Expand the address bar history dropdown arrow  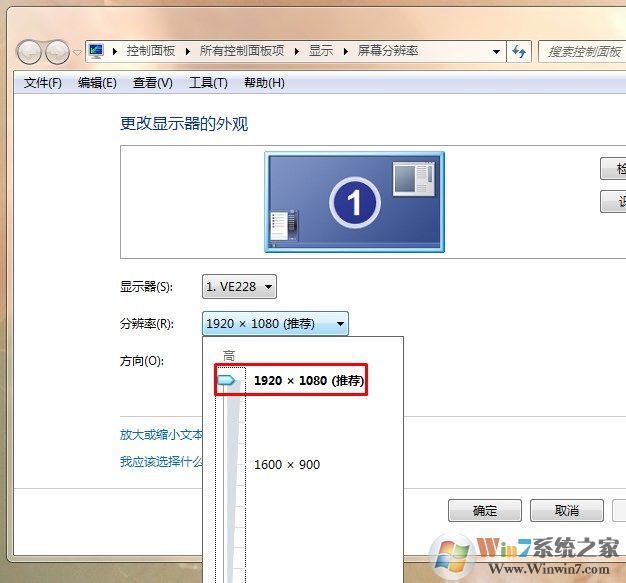click(498, 51)
